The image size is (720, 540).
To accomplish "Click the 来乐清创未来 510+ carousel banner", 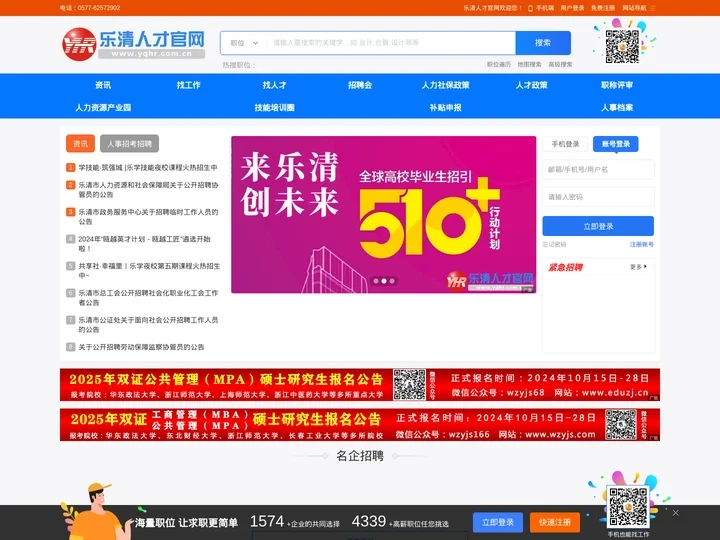I will 383,214.
